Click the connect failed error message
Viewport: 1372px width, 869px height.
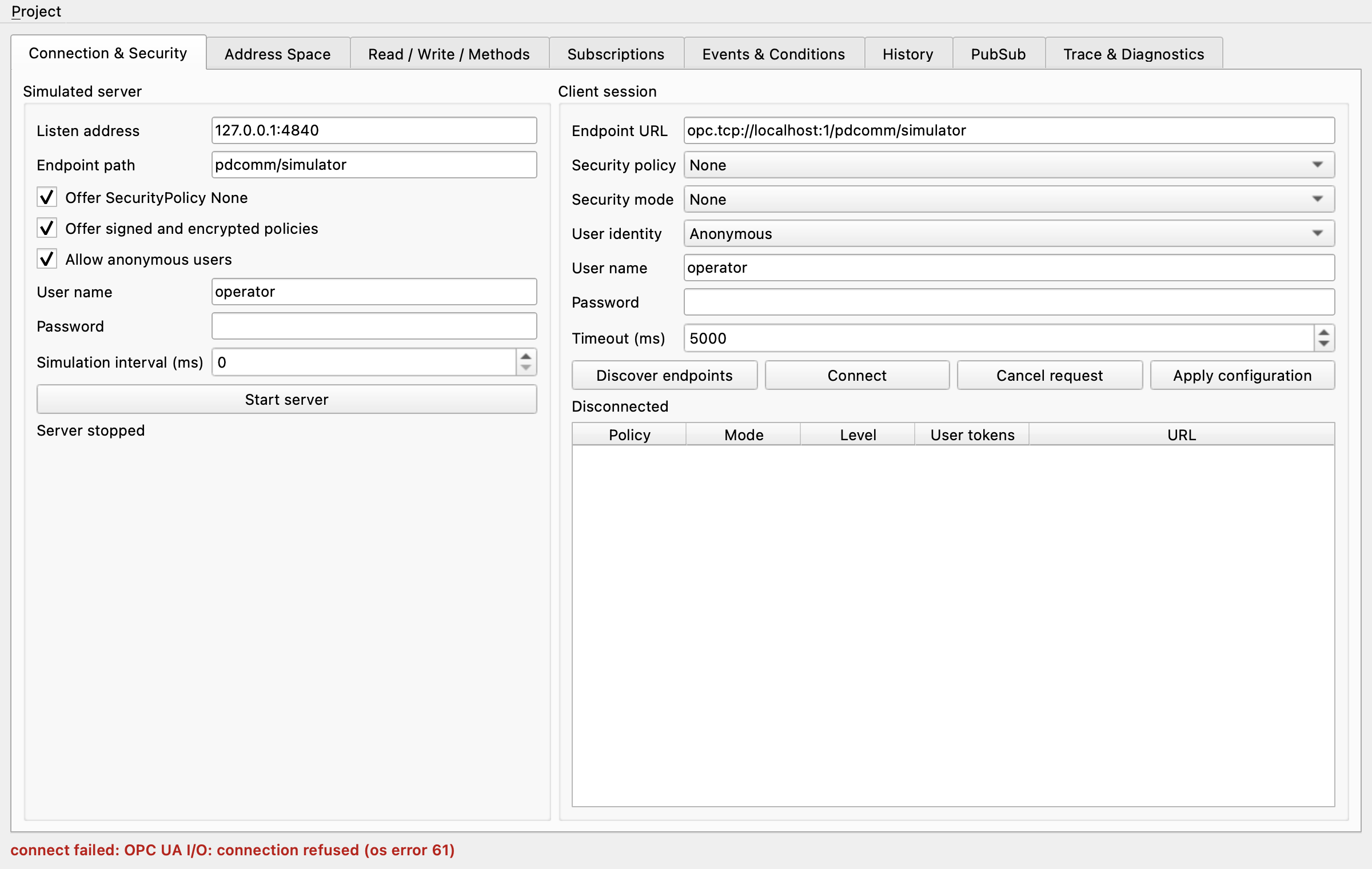coord(233,850)
